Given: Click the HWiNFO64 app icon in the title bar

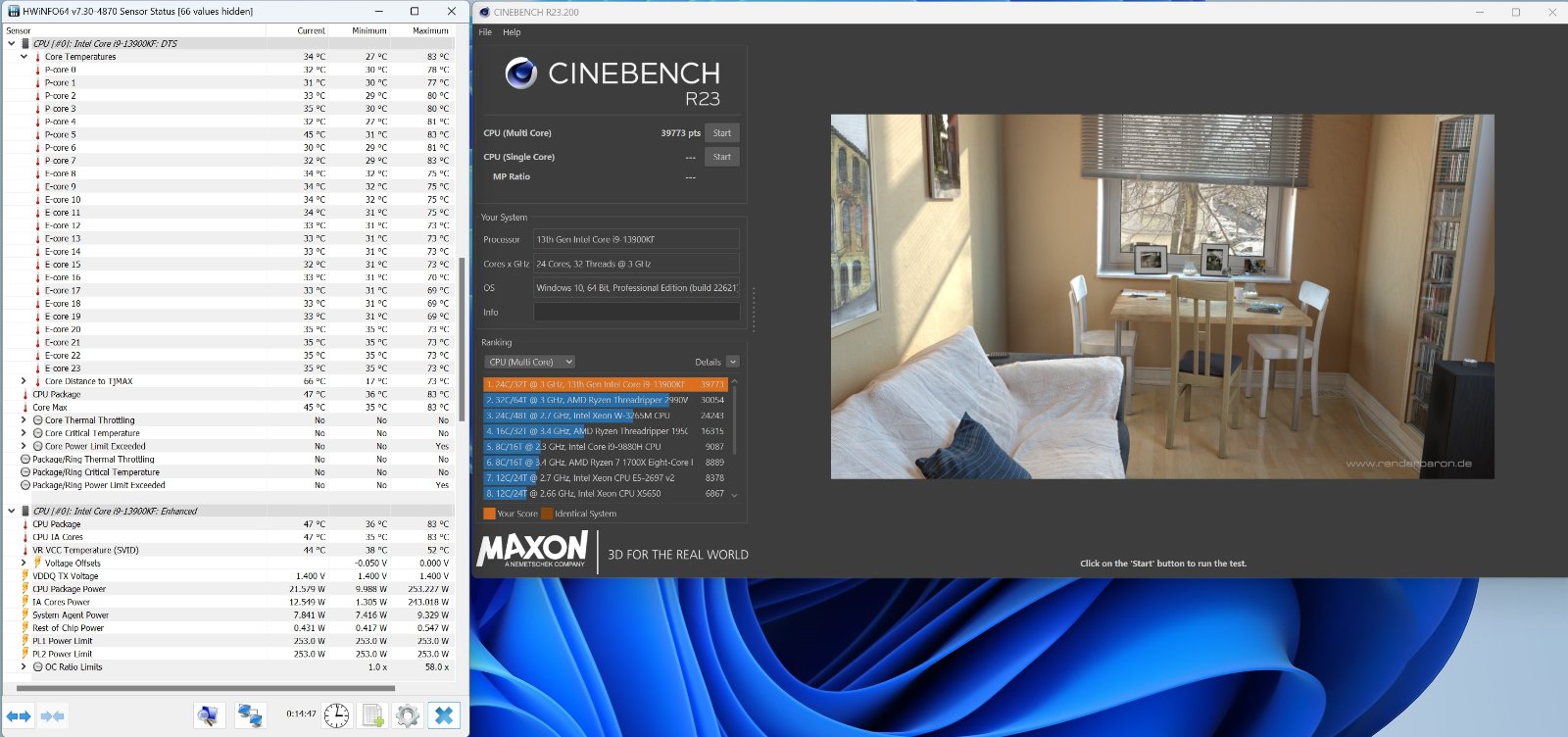Looking at the screenshot, I should click(14, 11).
